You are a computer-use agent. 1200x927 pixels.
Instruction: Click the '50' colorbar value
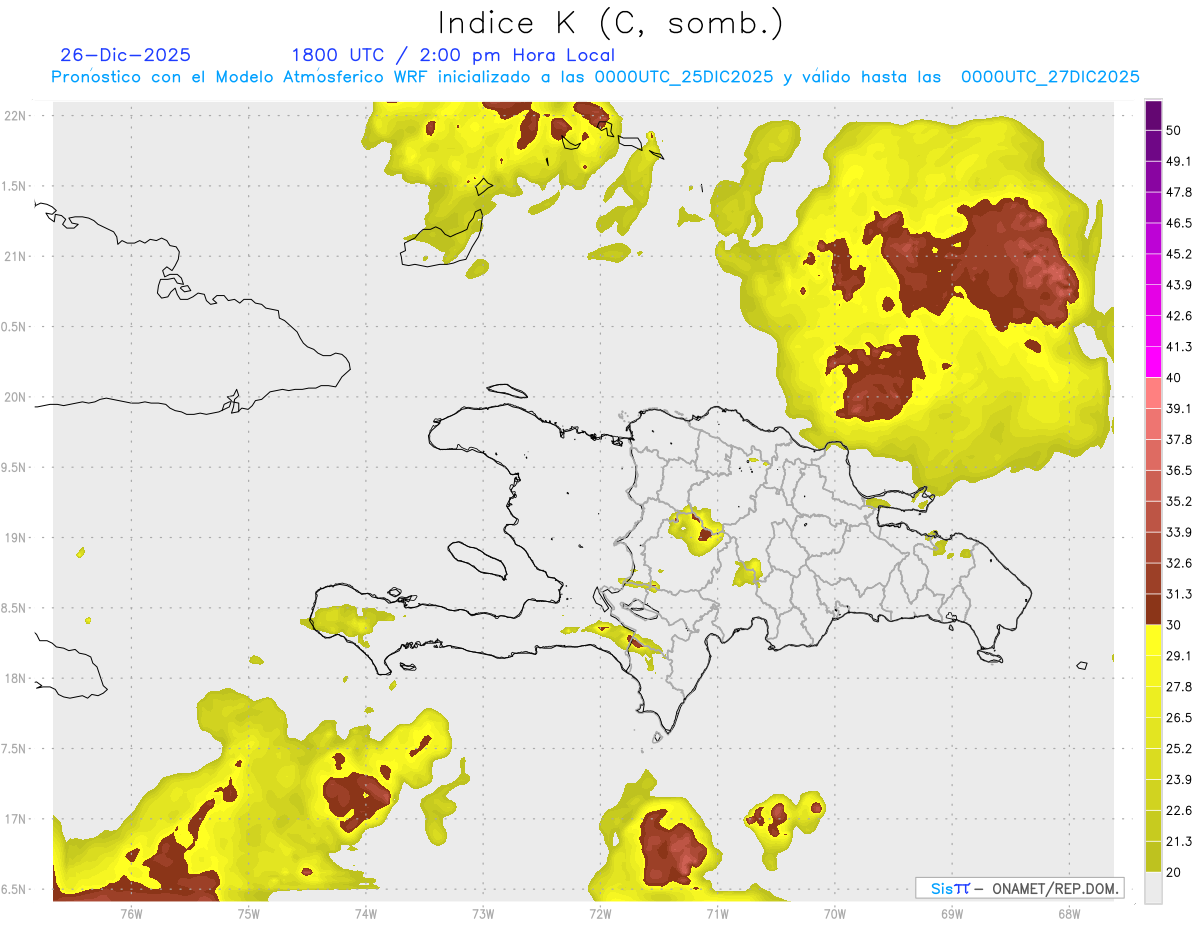(x=1174, y=130)
